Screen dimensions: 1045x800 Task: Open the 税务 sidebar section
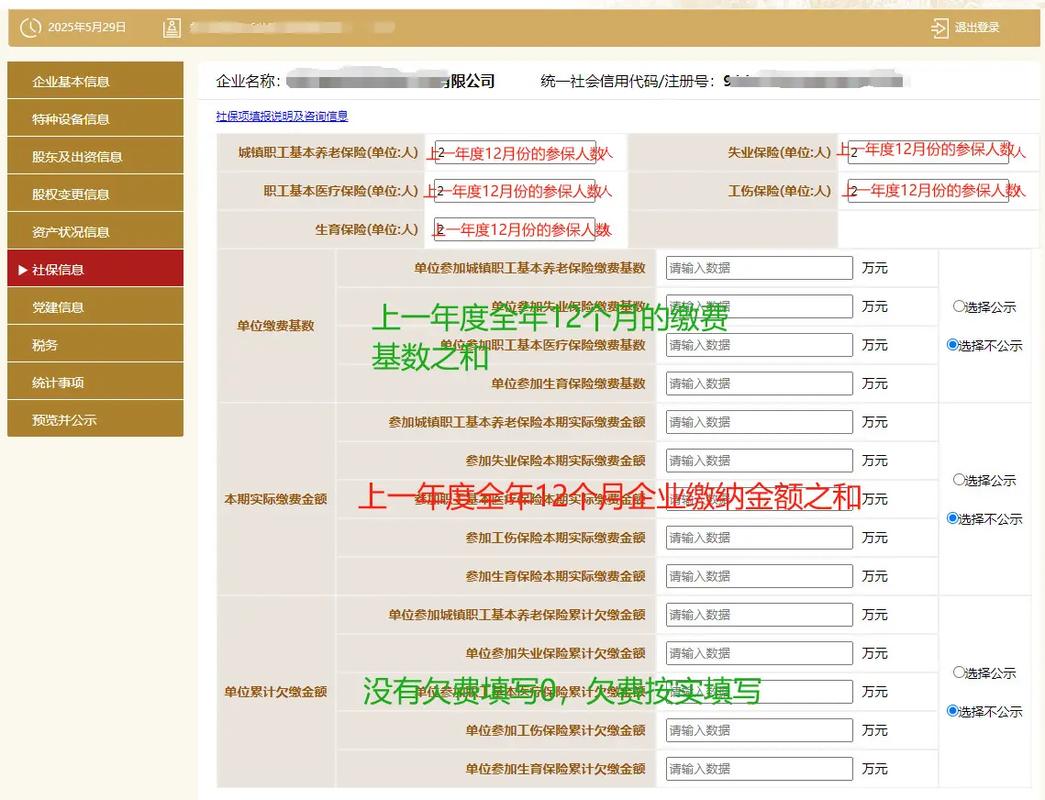95,343
